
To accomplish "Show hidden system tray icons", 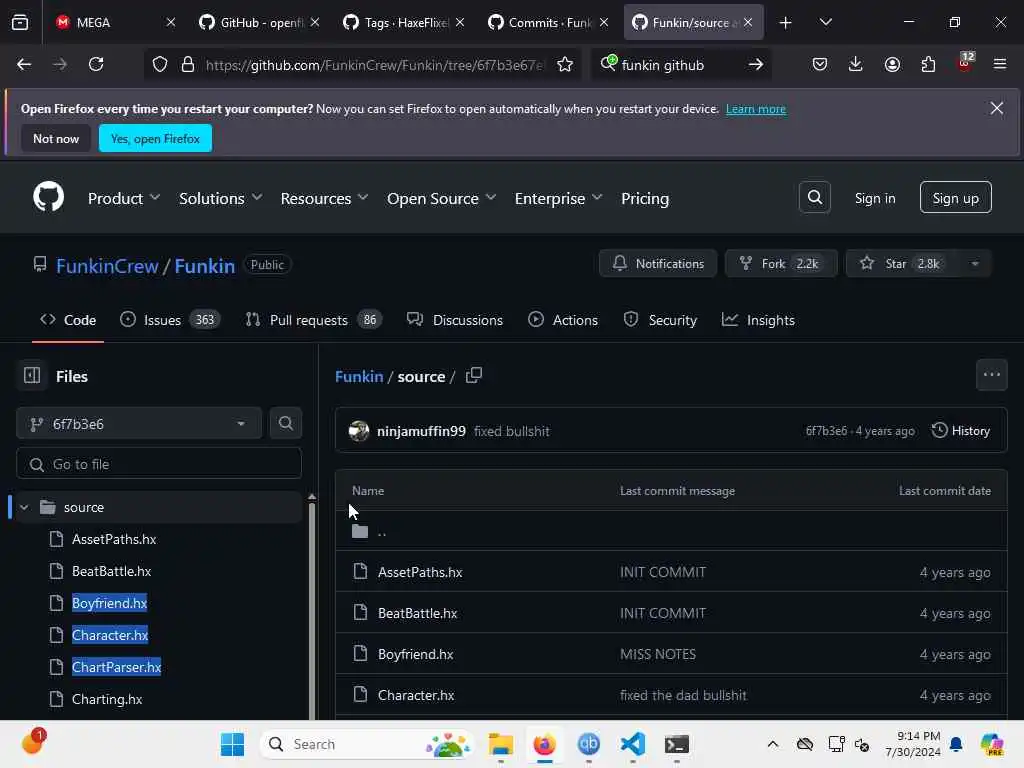I will click(x=773, y=744).
